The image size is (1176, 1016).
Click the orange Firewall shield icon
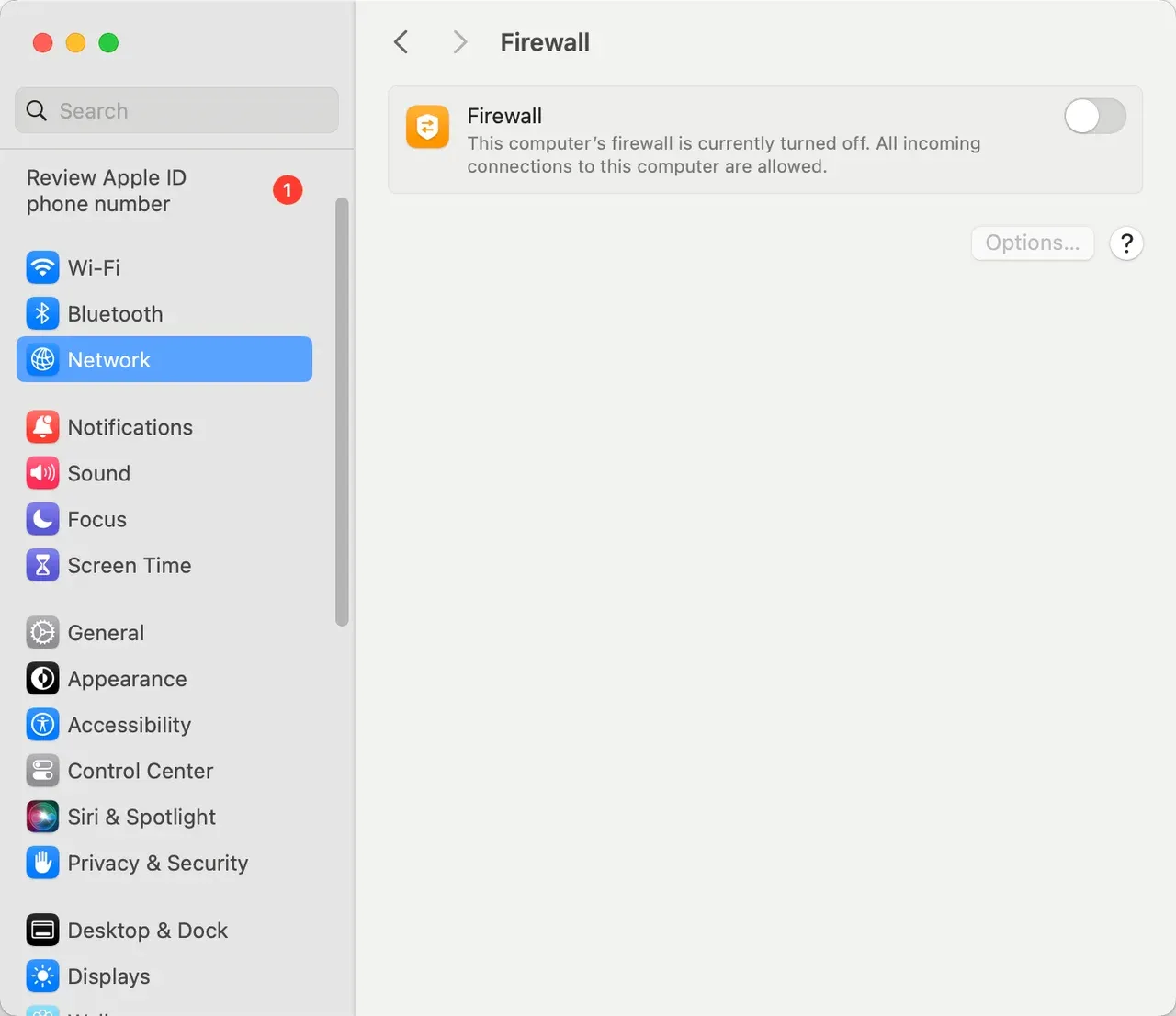pyautogui.click(x=427, y=127)
